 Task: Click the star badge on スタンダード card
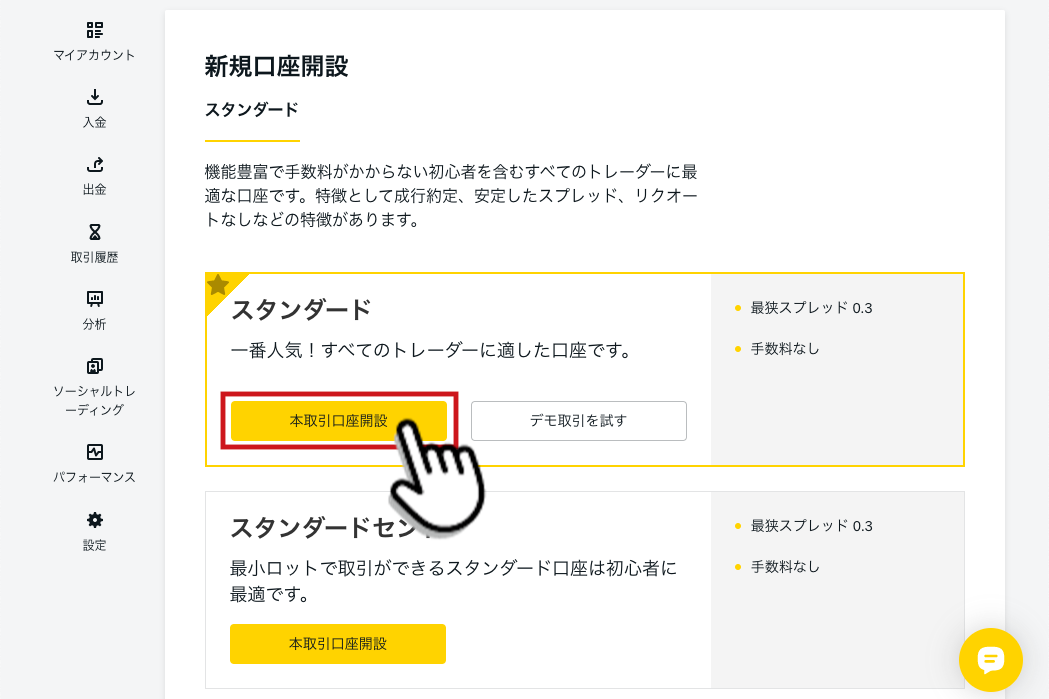218,286
